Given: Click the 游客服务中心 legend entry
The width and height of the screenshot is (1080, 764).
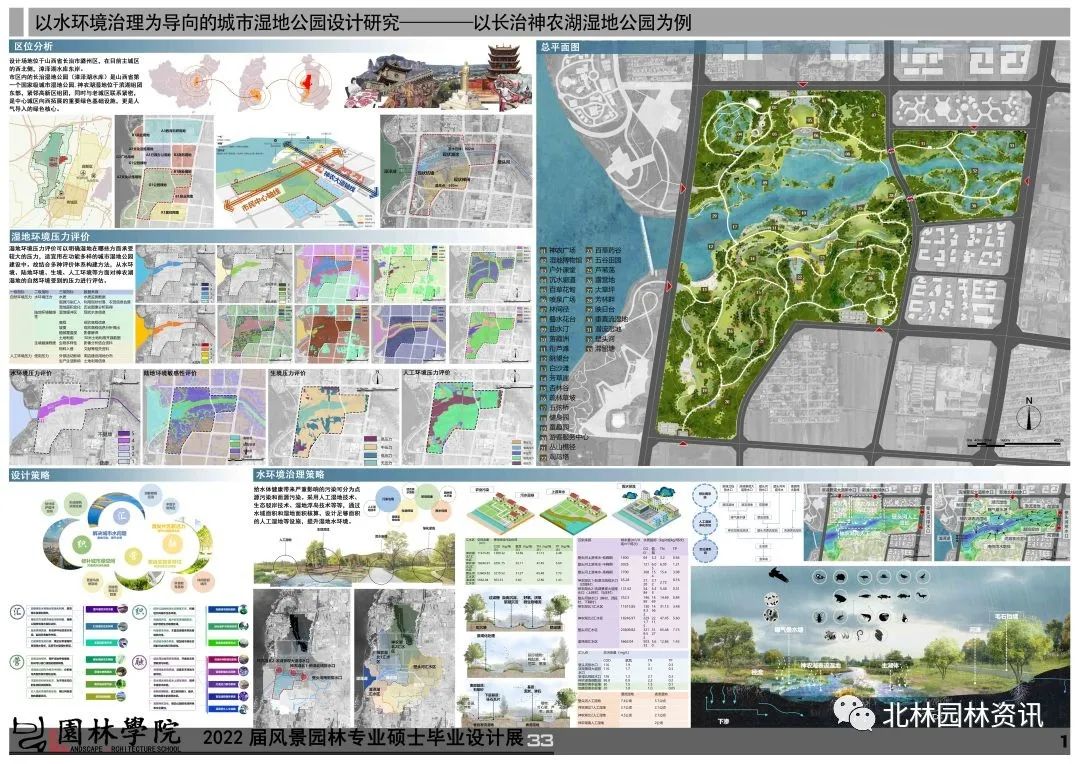Looking at the screenshot, I should click(573, 435).
